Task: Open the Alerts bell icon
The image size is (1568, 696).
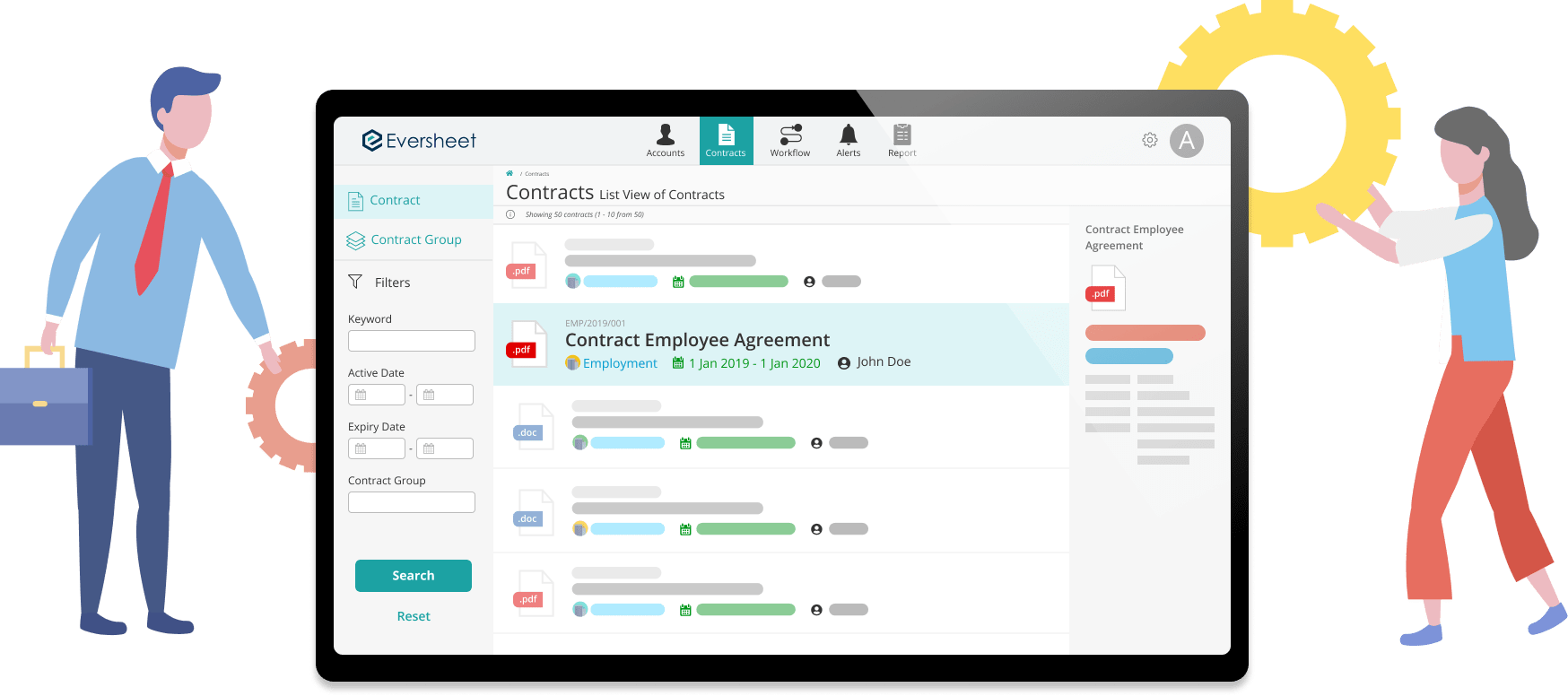Action: pyautogui.click(x=848, y=135)
